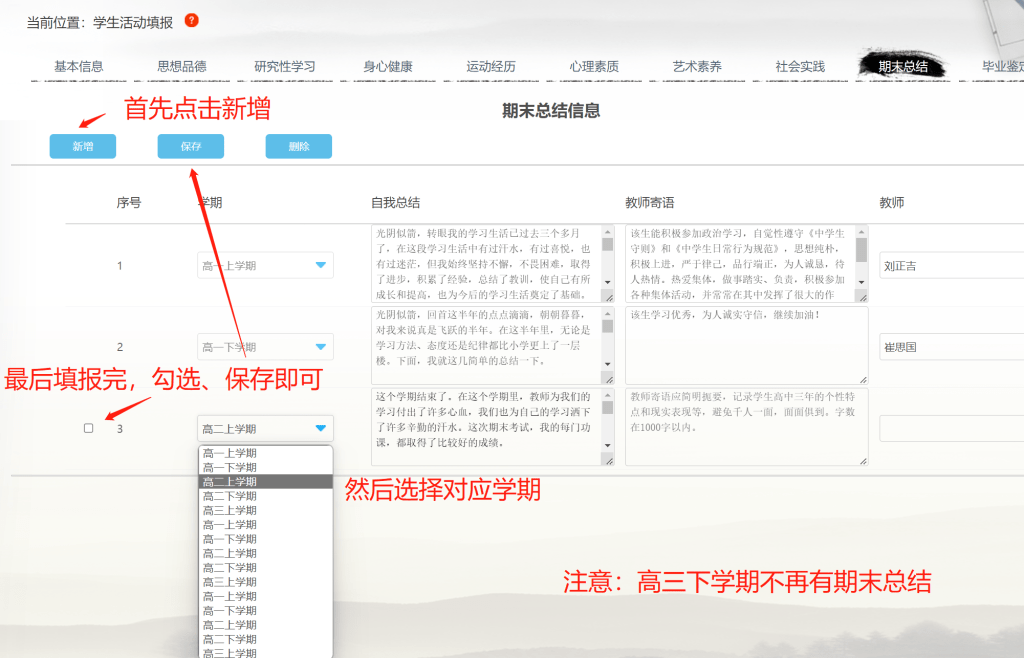Click the empty 教师 field in row 3
Screen dimensions: 1024x658
(950, 429)
